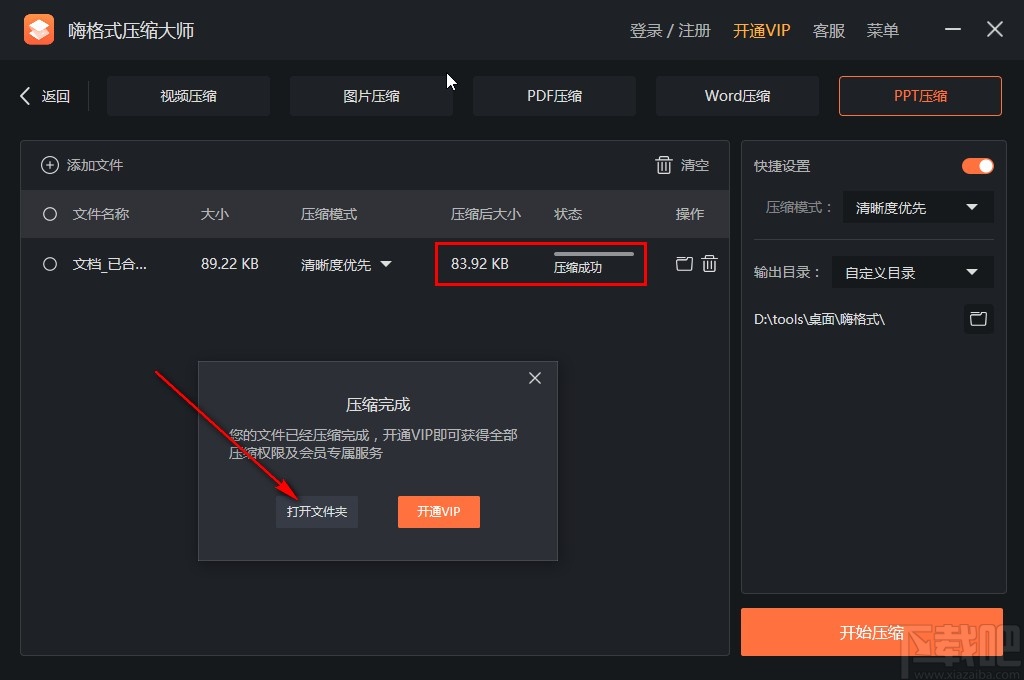Expand the 压缩模式 dropdown in quick settings
The height and width of the screenshot is (680, 1024).
[918, 208]
